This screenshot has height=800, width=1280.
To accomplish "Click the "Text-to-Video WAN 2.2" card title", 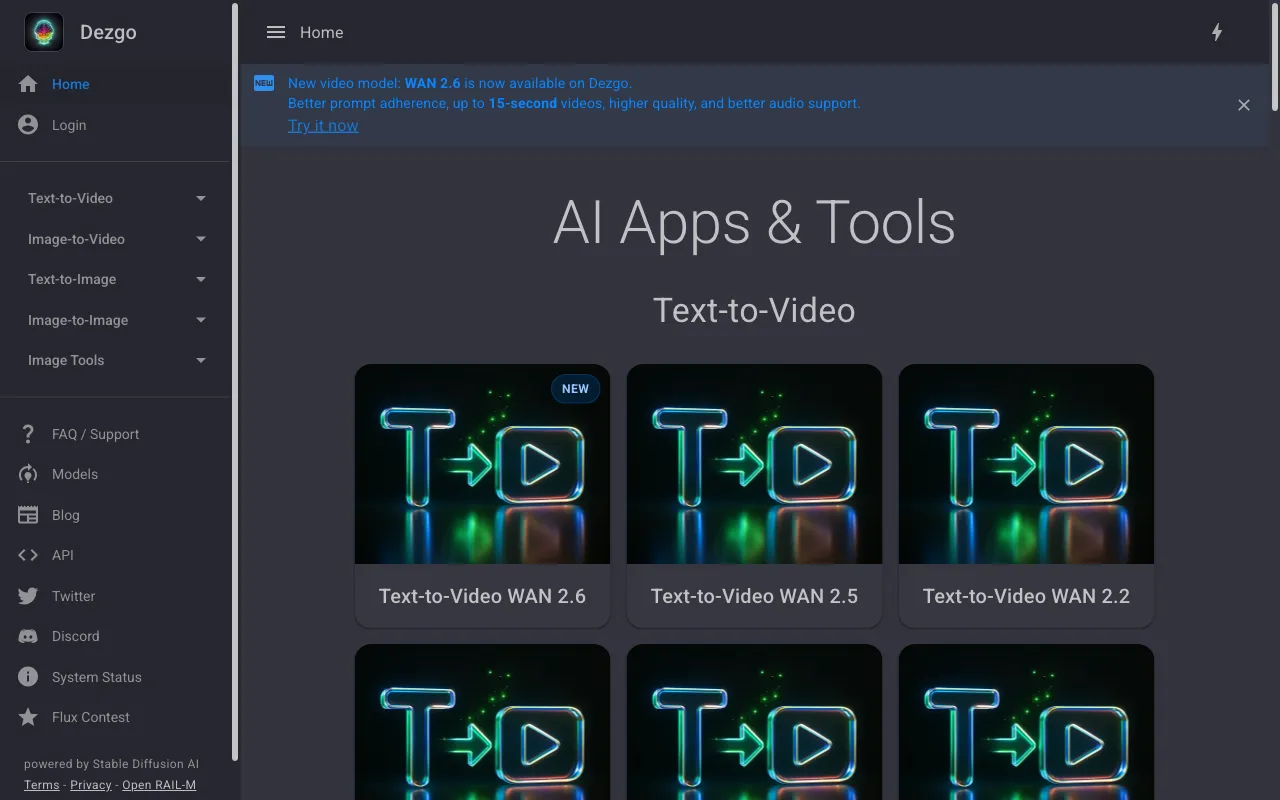I will [1026, 596].
